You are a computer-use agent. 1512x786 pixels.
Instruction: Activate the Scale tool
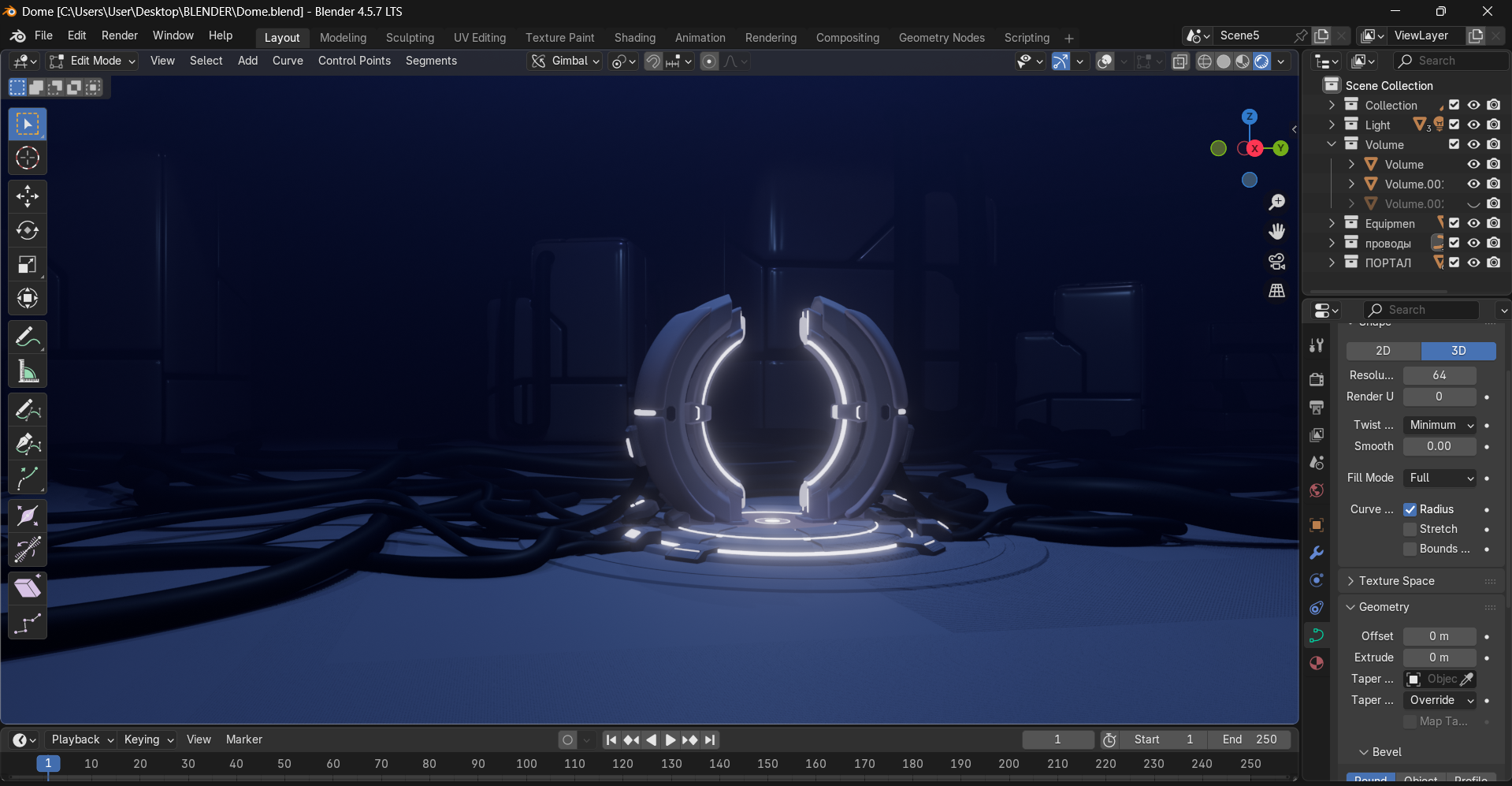28,264
